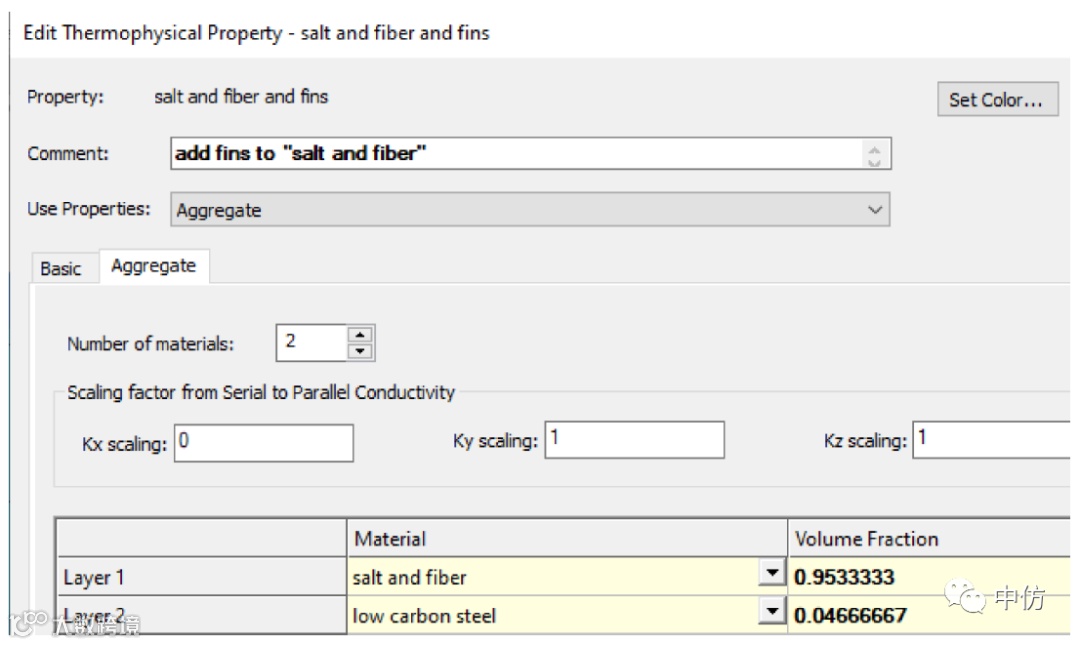Click the Set Color button
The width and height of the screenshot is (1080, 645).
(x=996, y=99)
